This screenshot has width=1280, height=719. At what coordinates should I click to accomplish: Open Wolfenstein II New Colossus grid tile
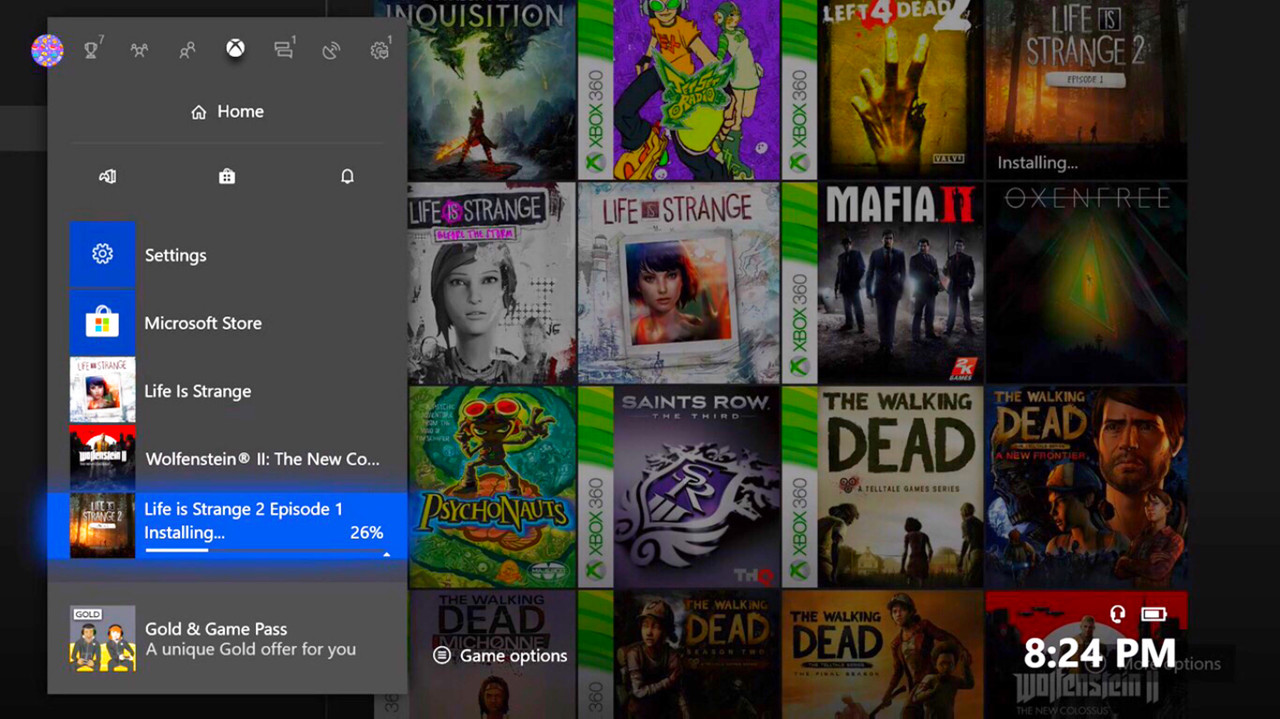[1086, 654]
